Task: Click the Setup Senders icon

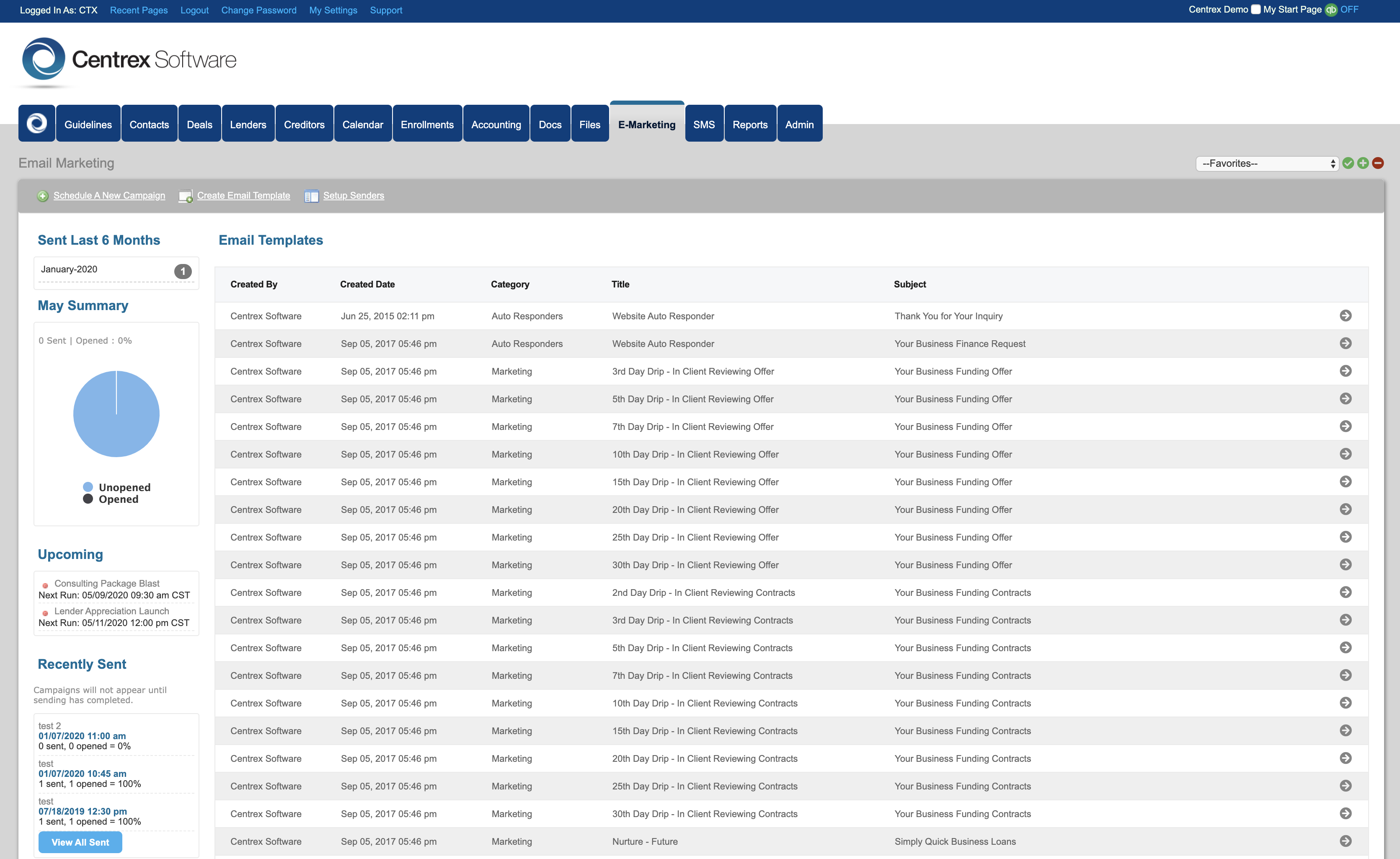Action: 311,196
